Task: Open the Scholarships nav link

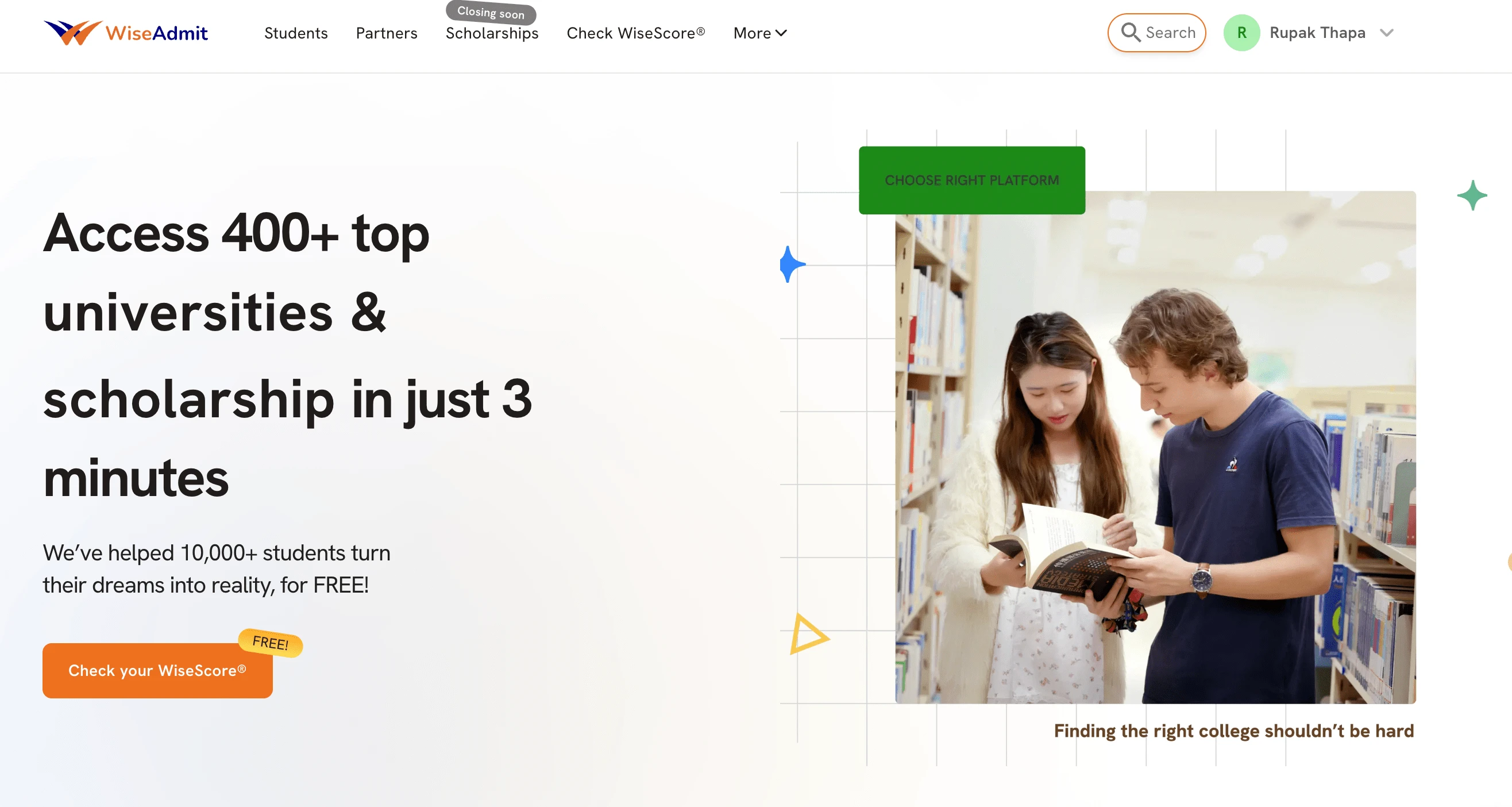Action: point(492,33)
